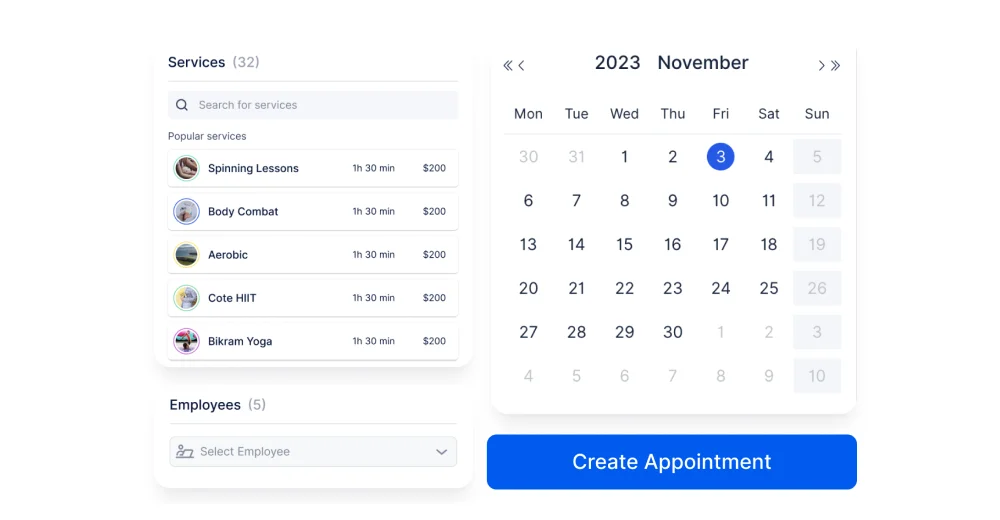This screenshot has width=1000, height=520.
Task: Pick November 15 on the calendar
Action: (624, 244)
